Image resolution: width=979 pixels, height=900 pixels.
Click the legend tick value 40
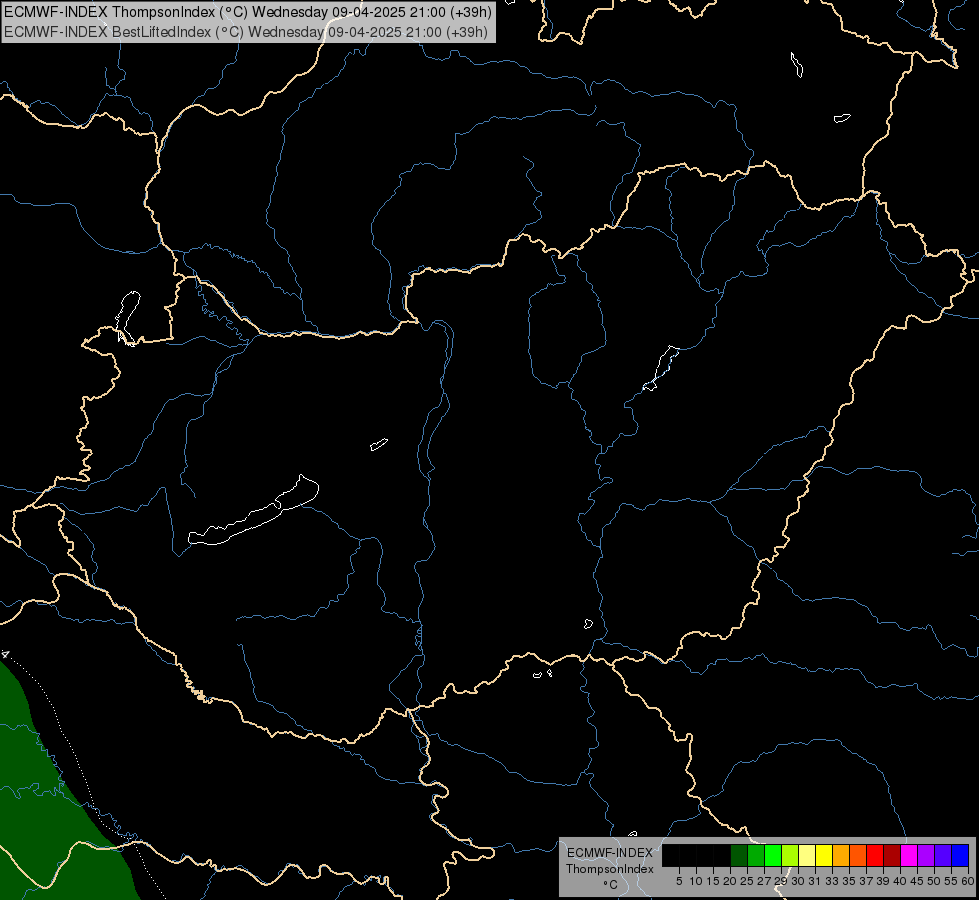[900, 881]
